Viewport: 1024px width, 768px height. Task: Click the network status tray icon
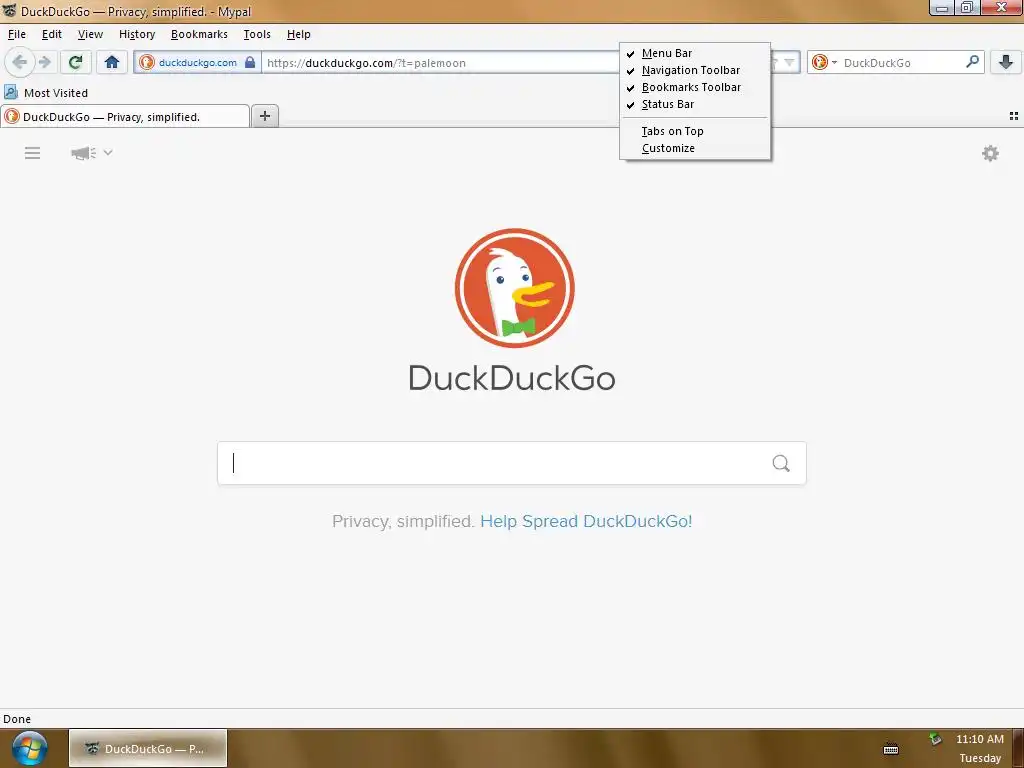click(935, 739)
